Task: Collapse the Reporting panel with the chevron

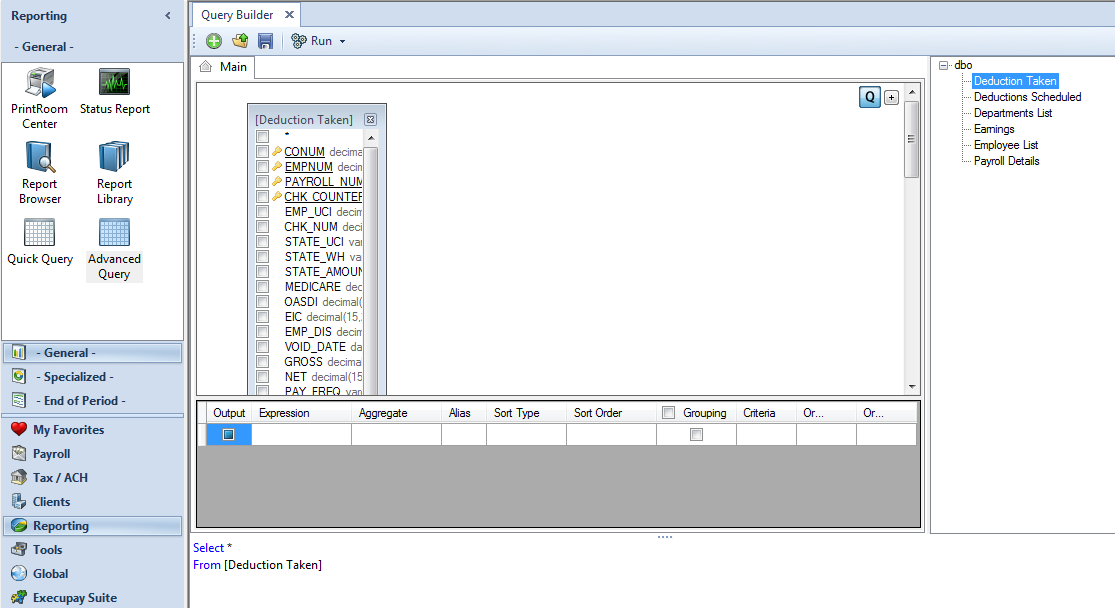Action: [167, 16]
